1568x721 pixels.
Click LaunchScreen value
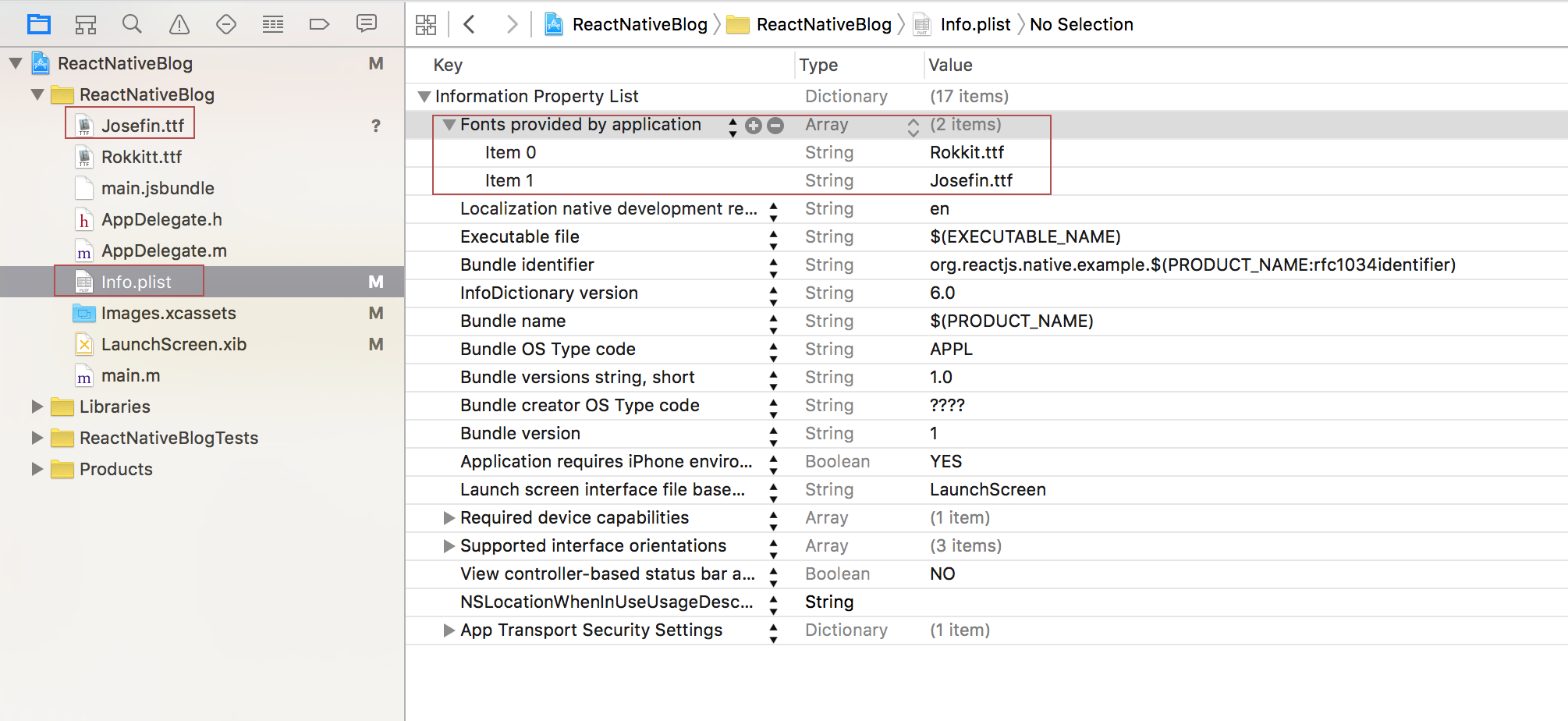(x=988, y=490)
